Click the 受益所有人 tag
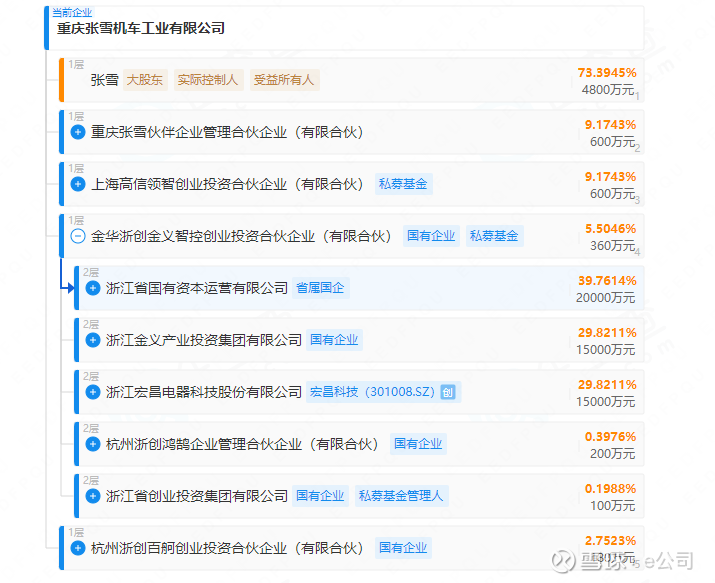Viewport: 715px width, 583px height. pos(284,80)
